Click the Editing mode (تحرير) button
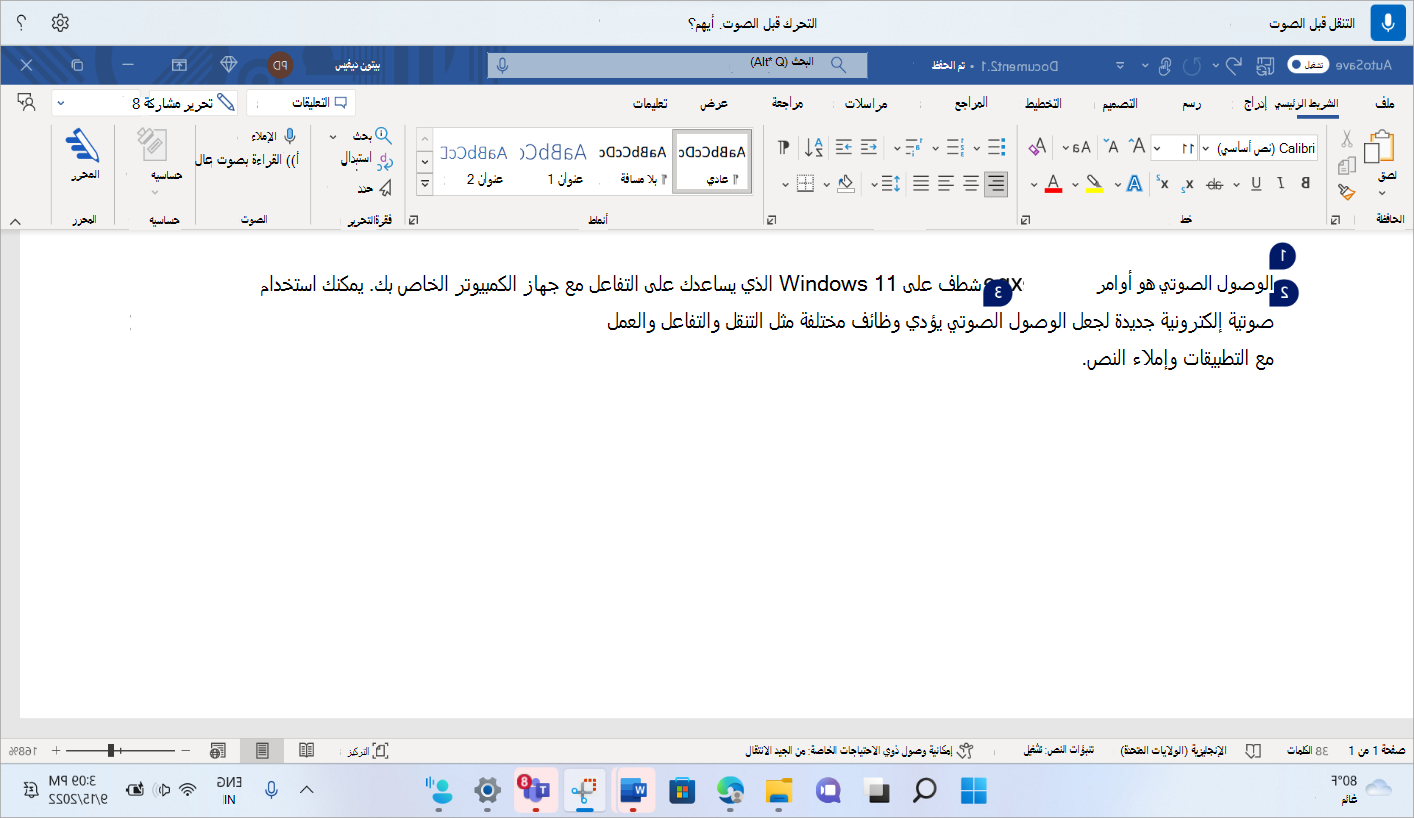This screenshot has height=818, width=1414. point(195,103)
